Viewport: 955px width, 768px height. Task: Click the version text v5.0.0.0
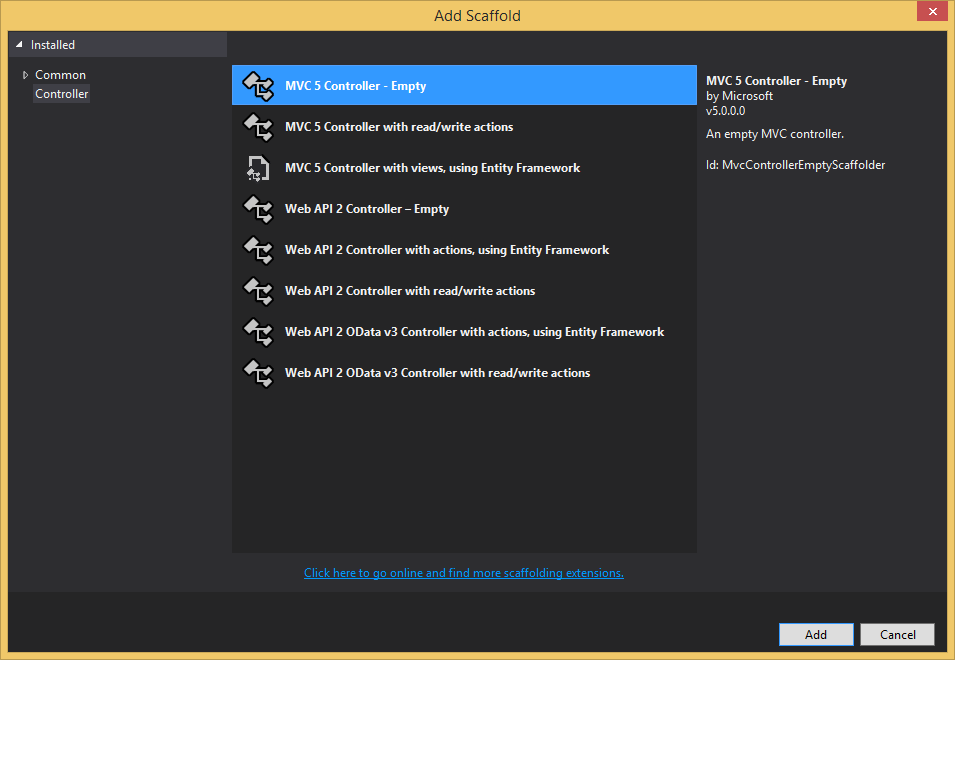point(725,111)
